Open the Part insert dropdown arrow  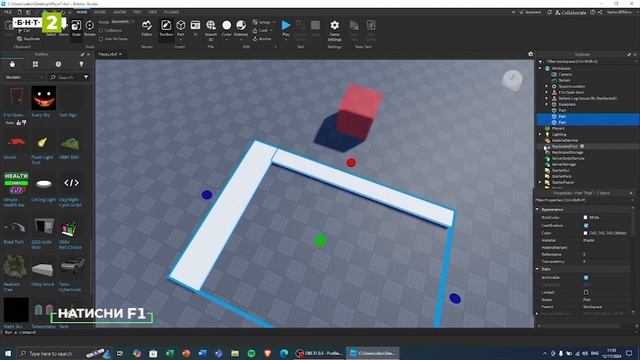pos(180,40)
